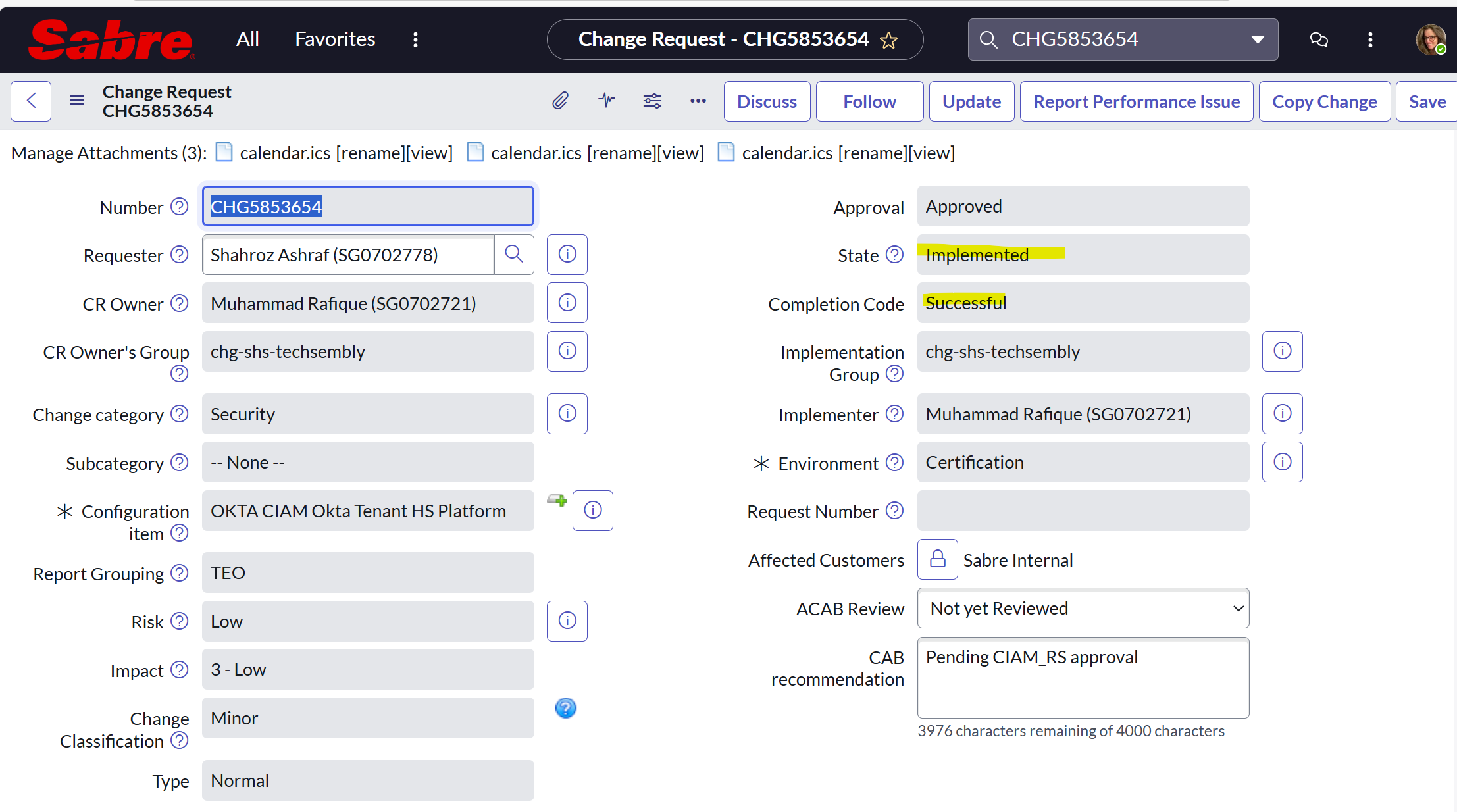Screen dimensions: 1457x812
Task: Open the chat conversations icon
Action: coord(1319,39)
